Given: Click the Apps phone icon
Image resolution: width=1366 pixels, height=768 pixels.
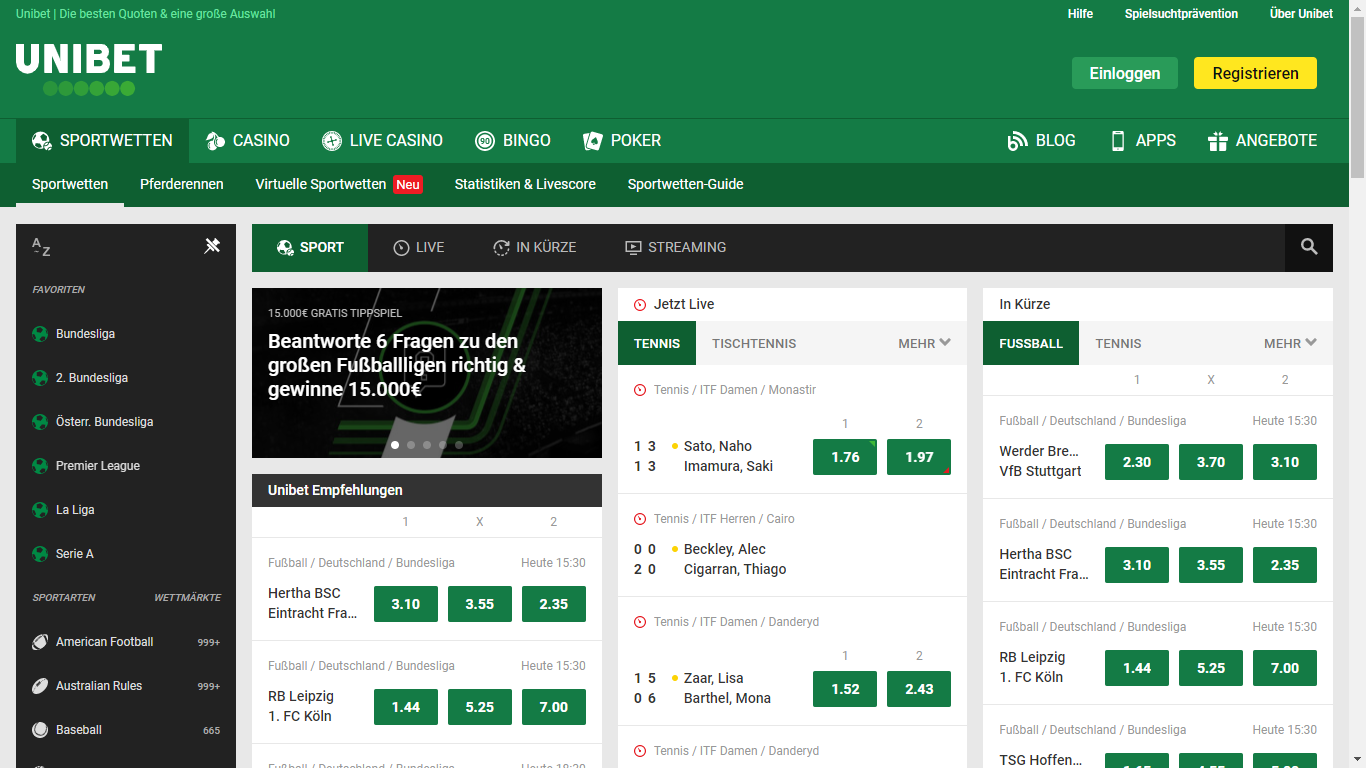Looking at the screenshot, I should click(1118, 141).
